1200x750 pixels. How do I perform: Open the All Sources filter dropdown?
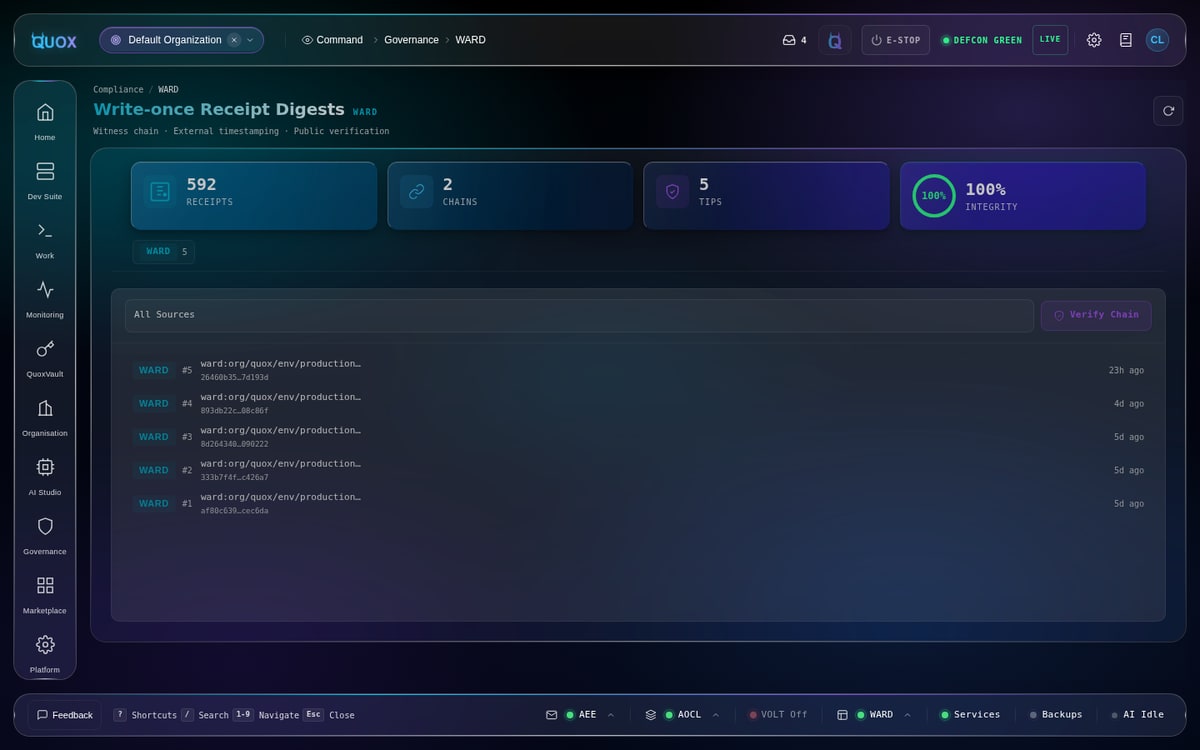[579, 315]
